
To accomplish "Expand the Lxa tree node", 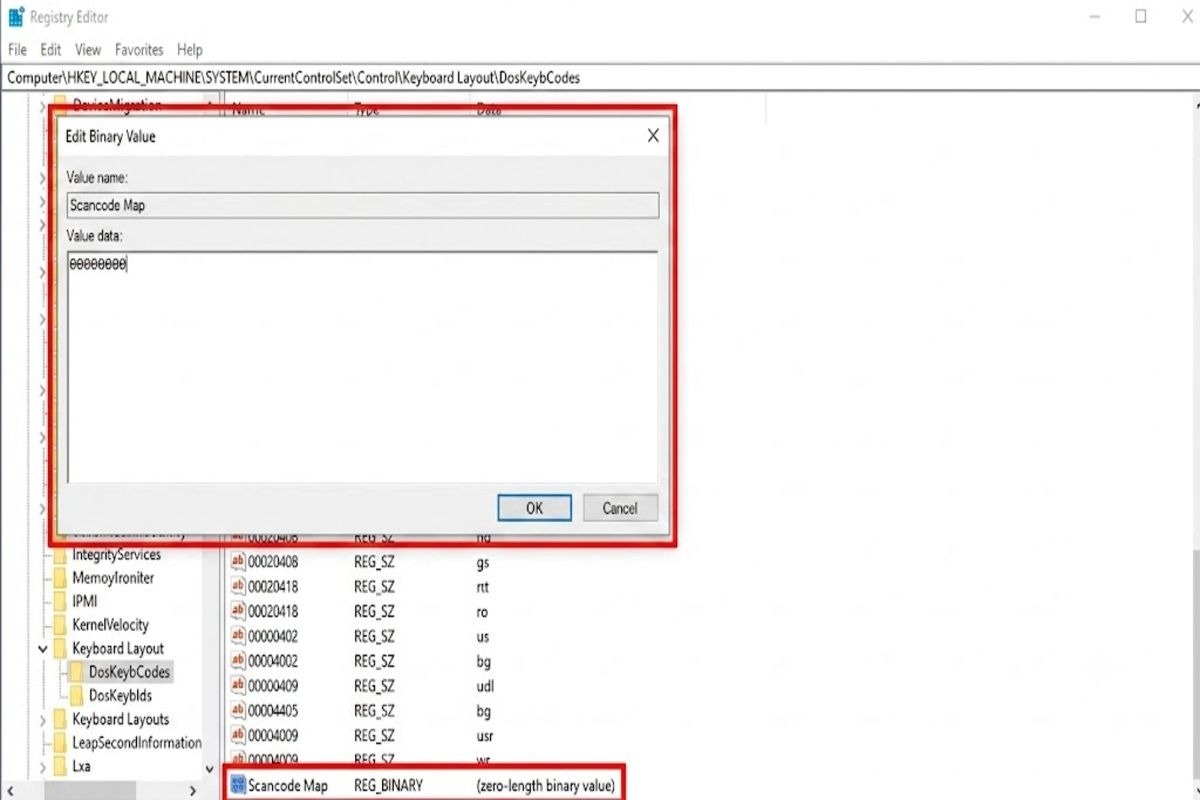I will [x=43, y=767].
